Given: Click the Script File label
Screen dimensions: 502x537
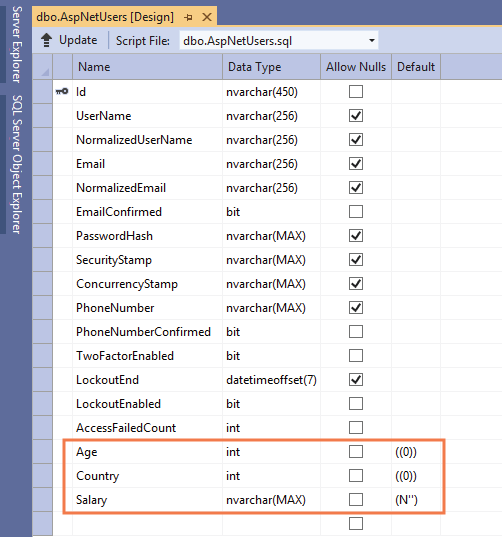Looking at the screenshot, I should tap(143, 41).
